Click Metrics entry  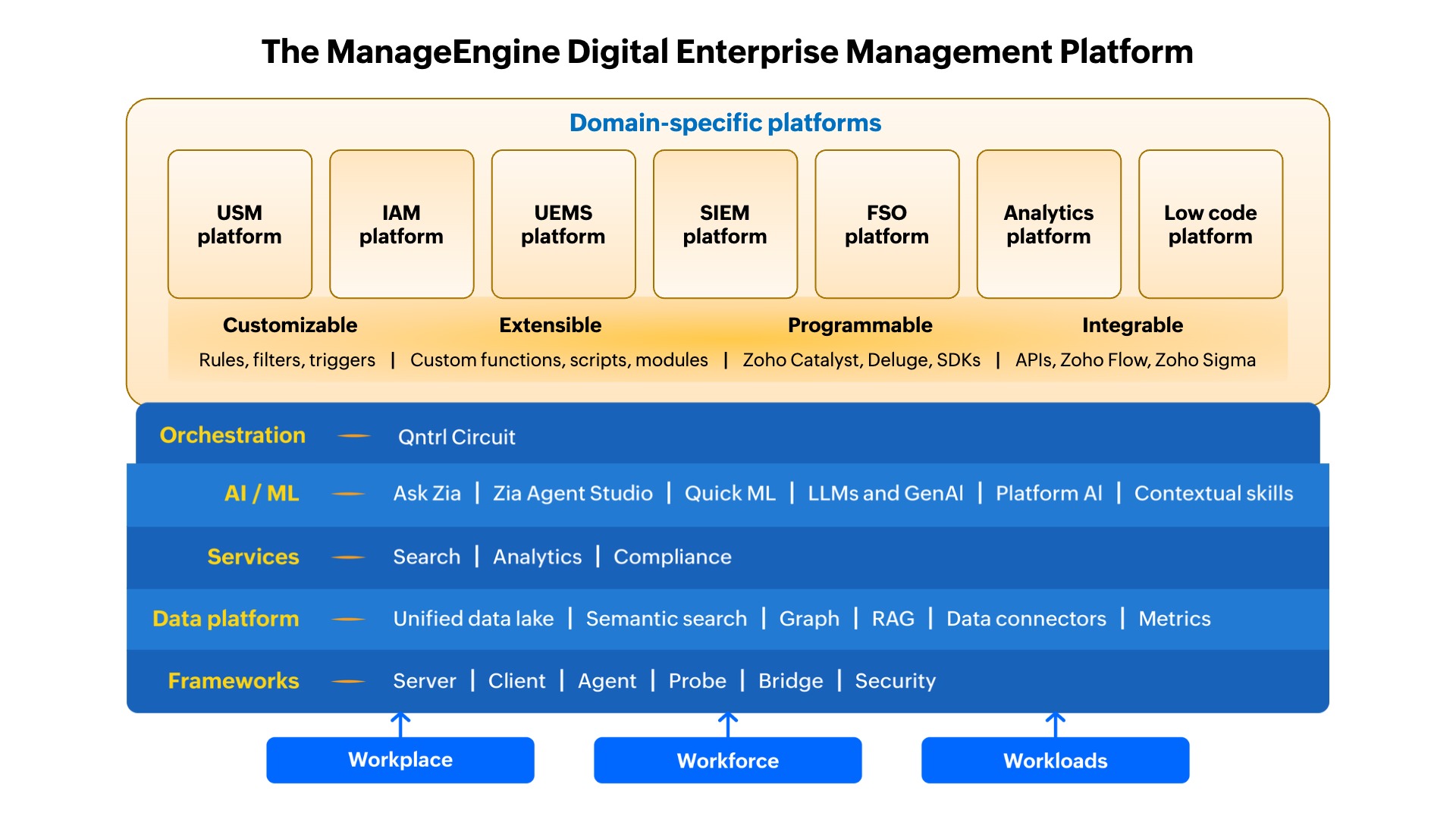coord(1175,619)
